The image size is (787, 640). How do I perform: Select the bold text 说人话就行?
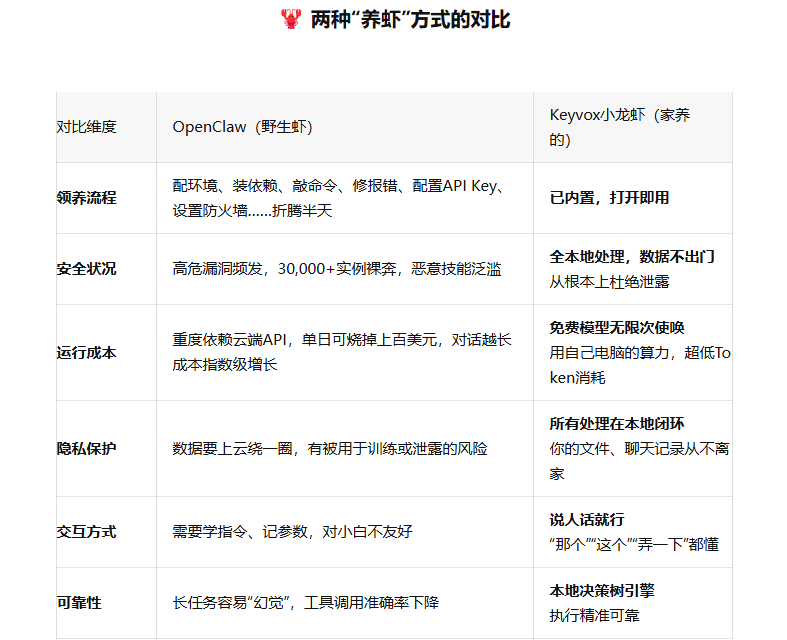[x=586, y=520]
